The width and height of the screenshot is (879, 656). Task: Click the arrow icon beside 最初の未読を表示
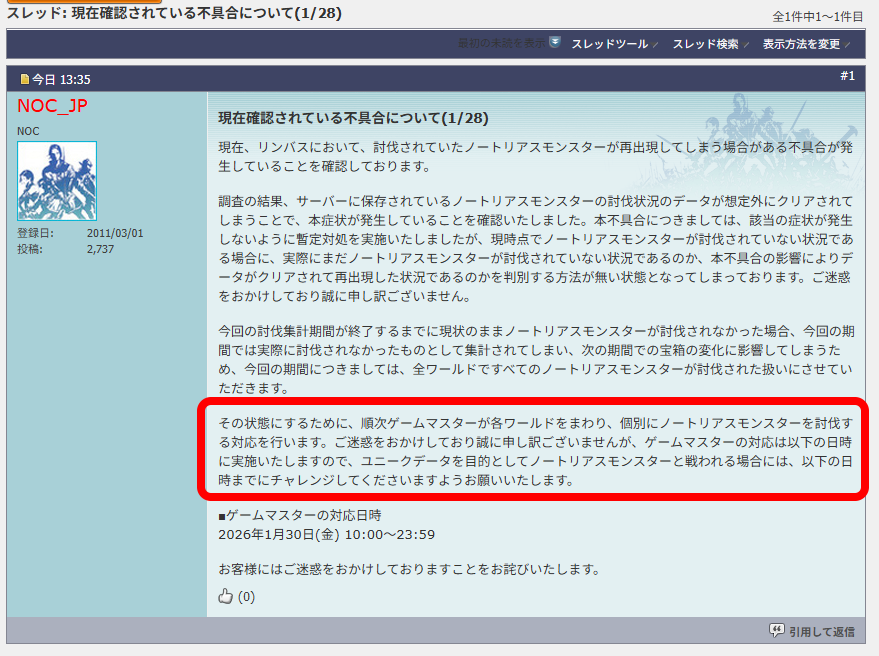[x=555, y=43]
